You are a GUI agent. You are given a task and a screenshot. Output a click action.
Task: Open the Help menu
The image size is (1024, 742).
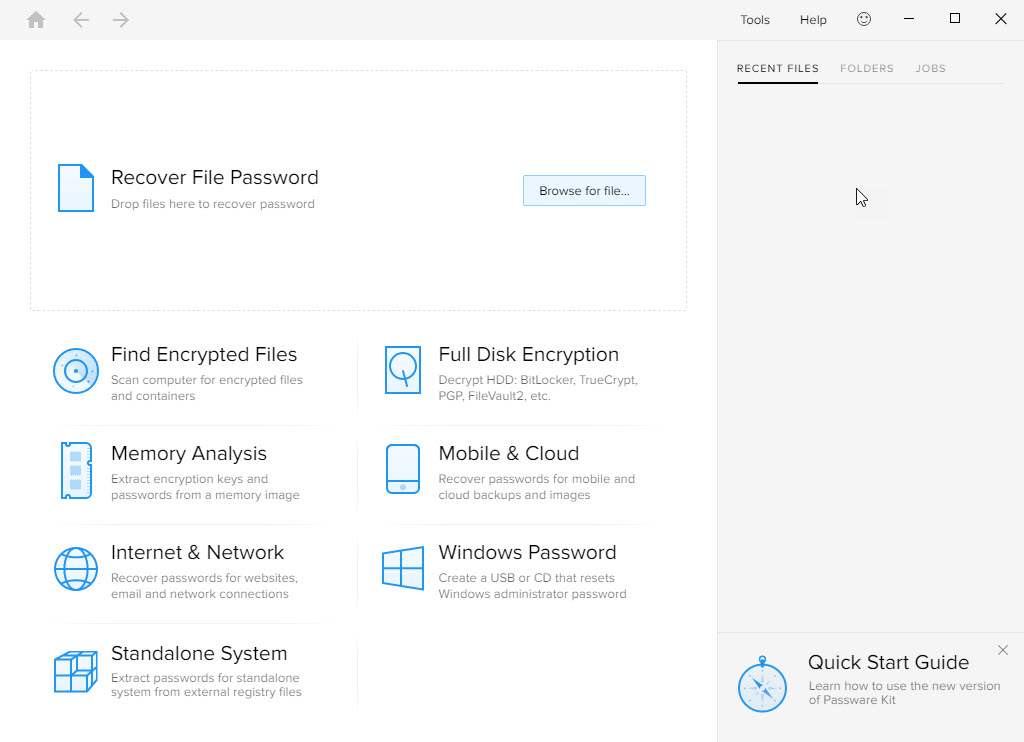tap(813, 20)
